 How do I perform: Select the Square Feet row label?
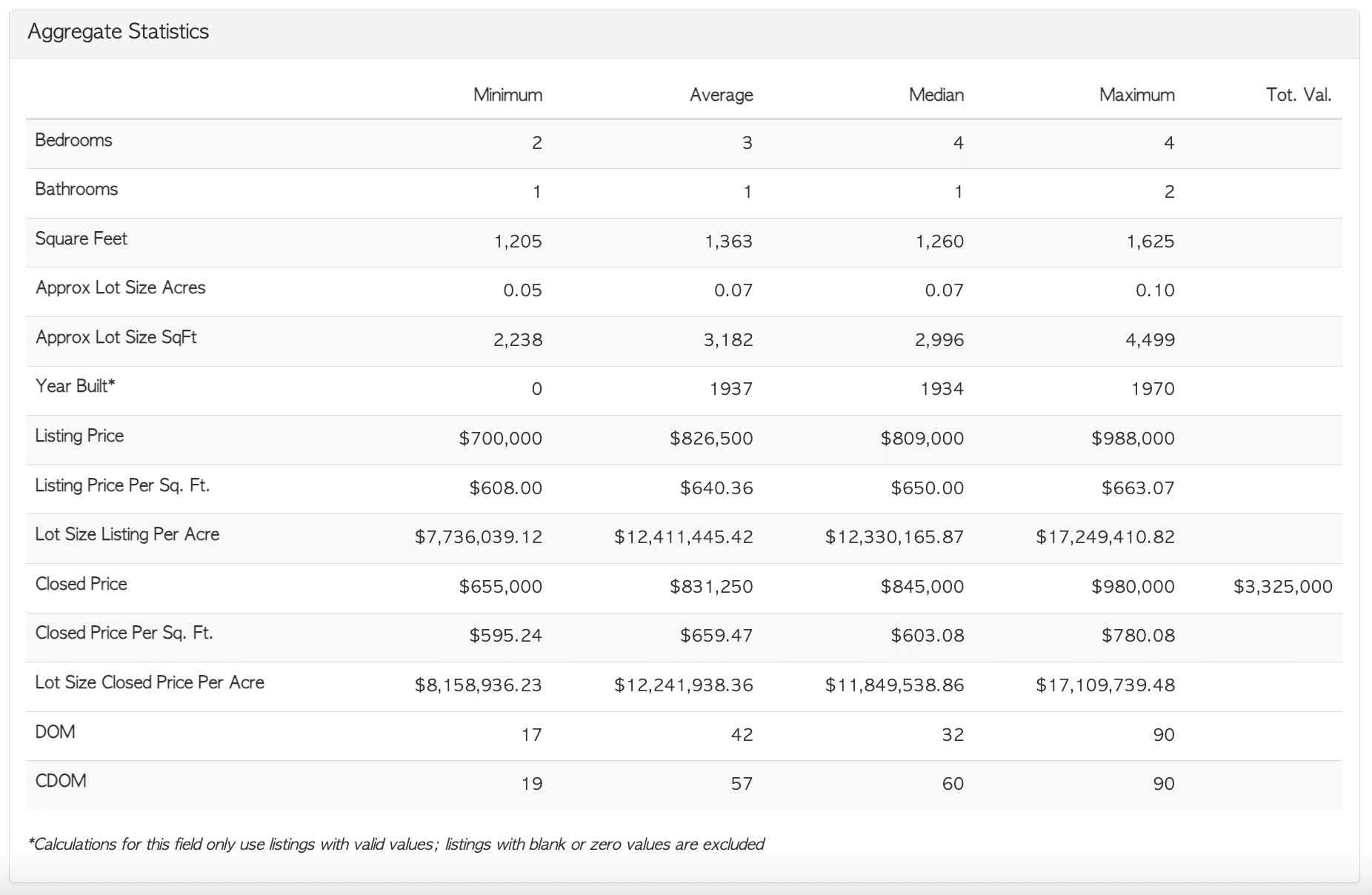coord(81,239)
